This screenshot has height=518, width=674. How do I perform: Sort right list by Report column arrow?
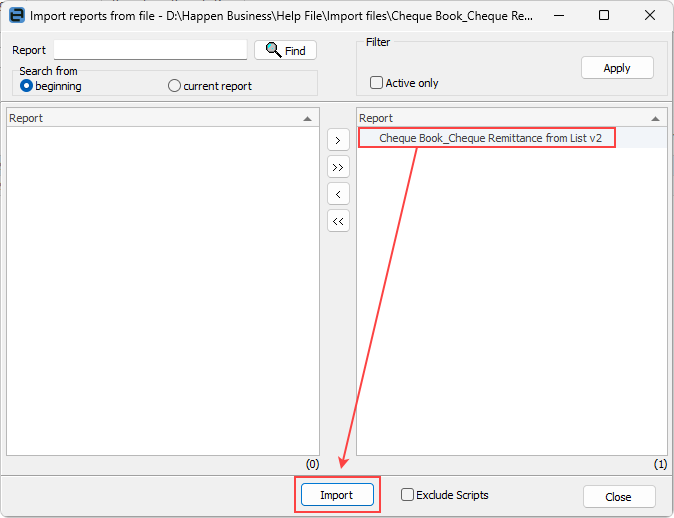pyautogui.click(x=655, y=119)
